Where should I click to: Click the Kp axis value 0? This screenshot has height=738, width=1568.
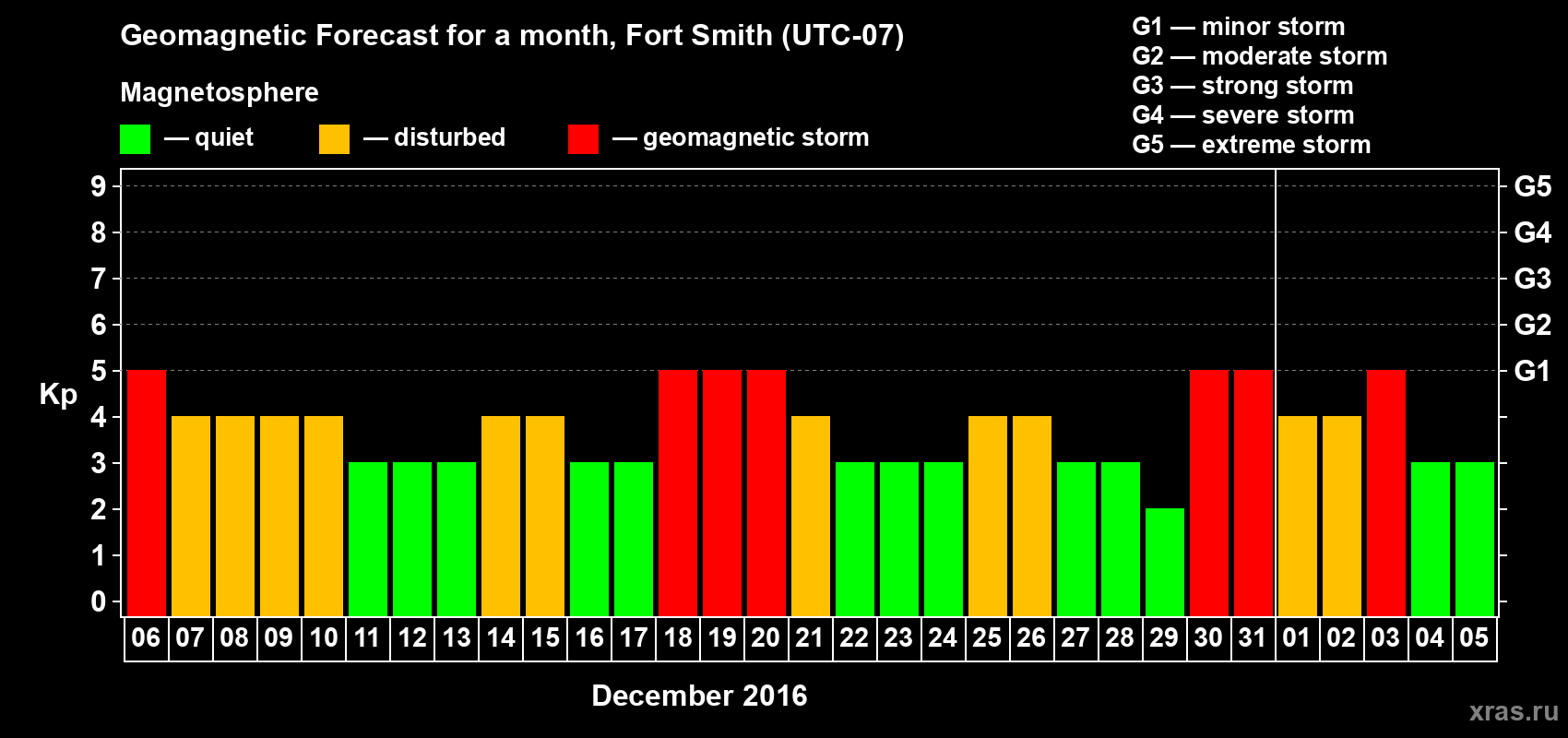(99, 601)
